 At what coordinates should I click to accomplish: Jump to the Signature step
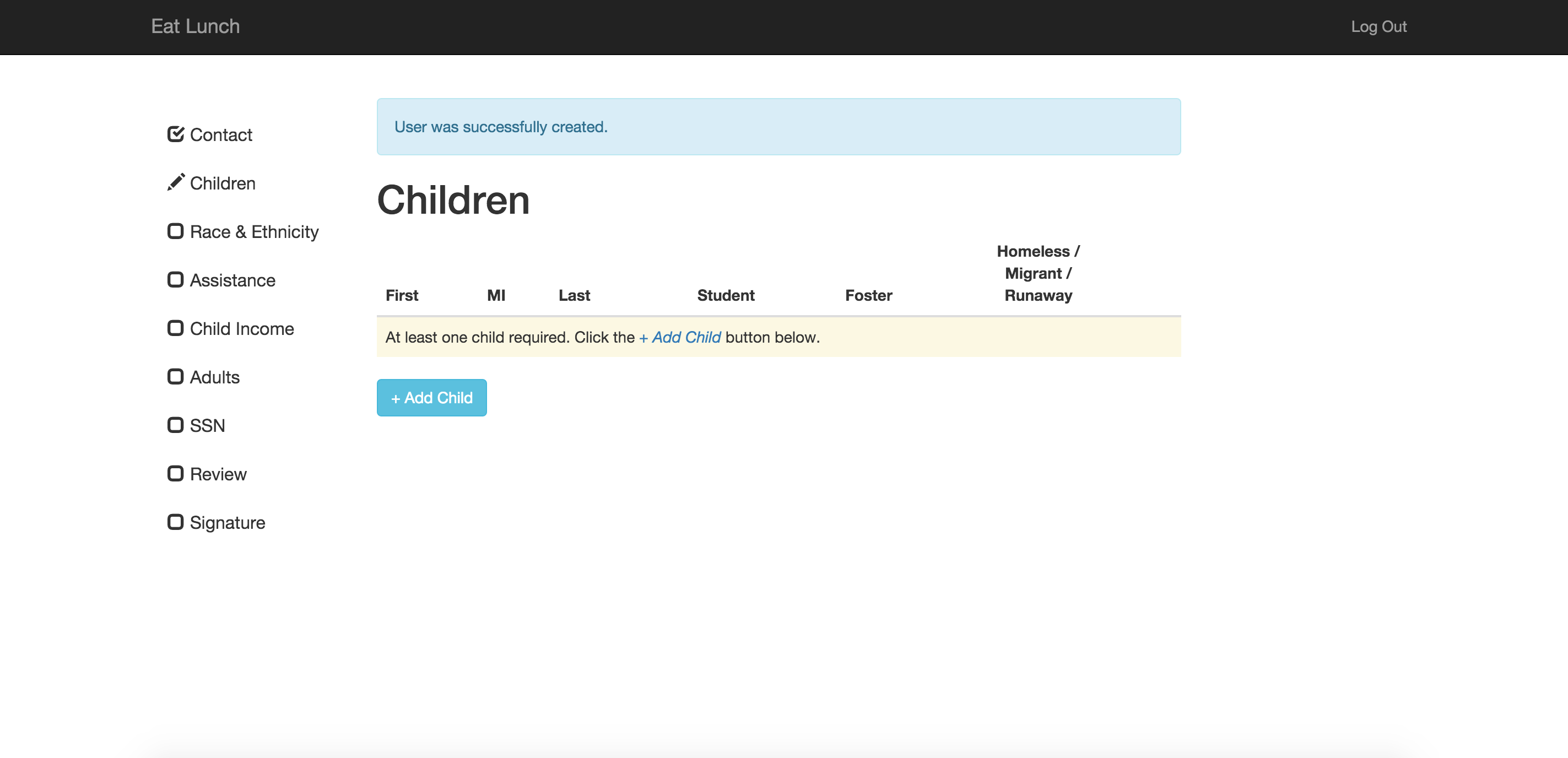click(x=227, y=523)
